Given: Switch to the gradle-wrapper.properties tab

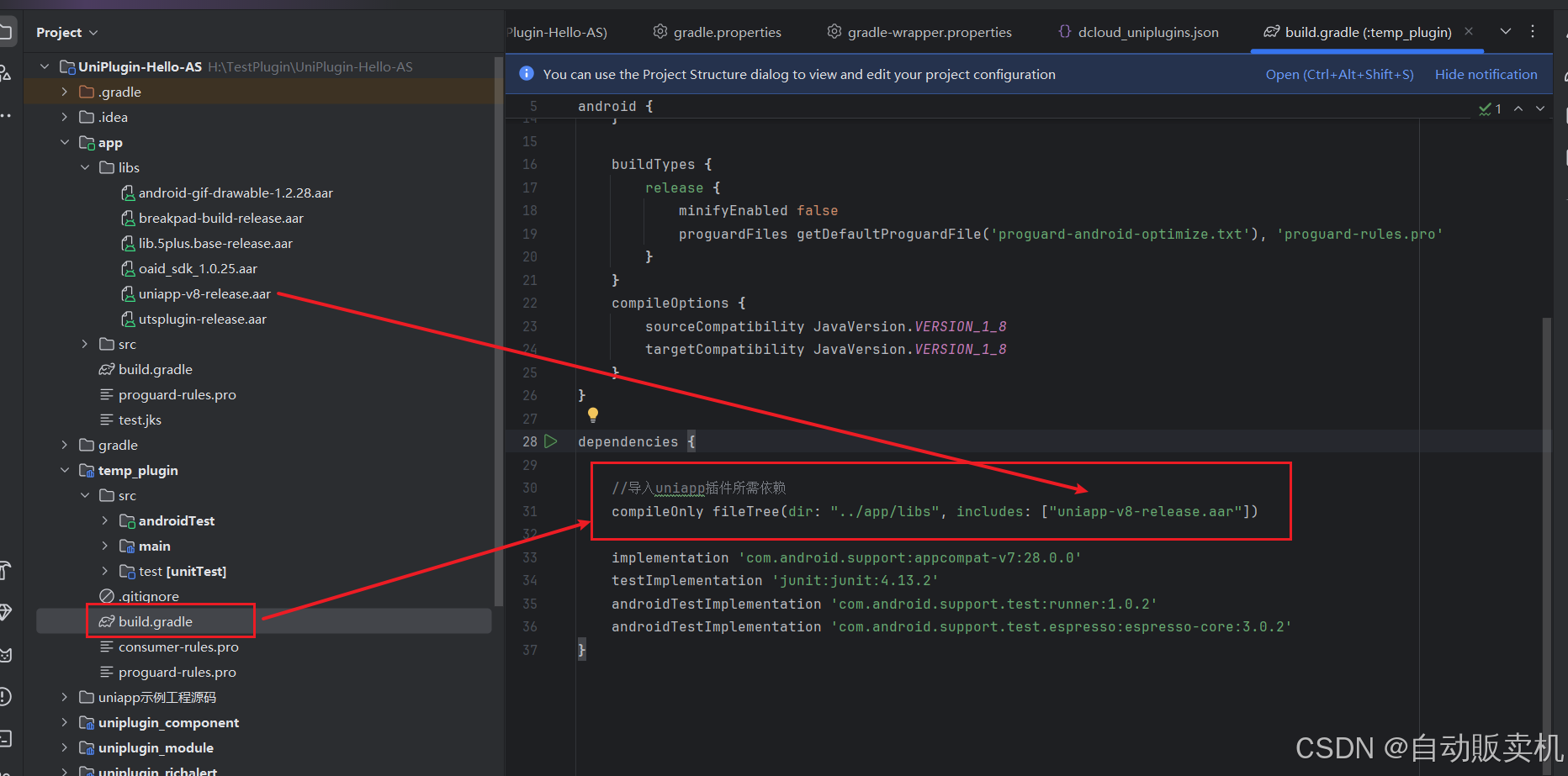Looking at the screenshot, I should (x=920, y=32).
